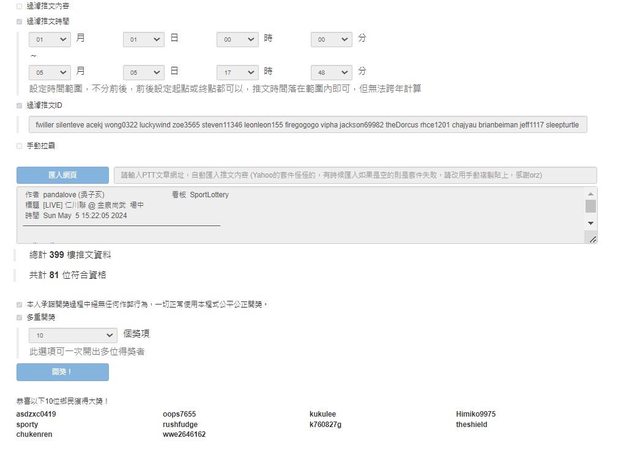This screenshot has width=640, height=454.
Task: Open the end-time hour dropdown showing 17
Action: coord(238,72)
